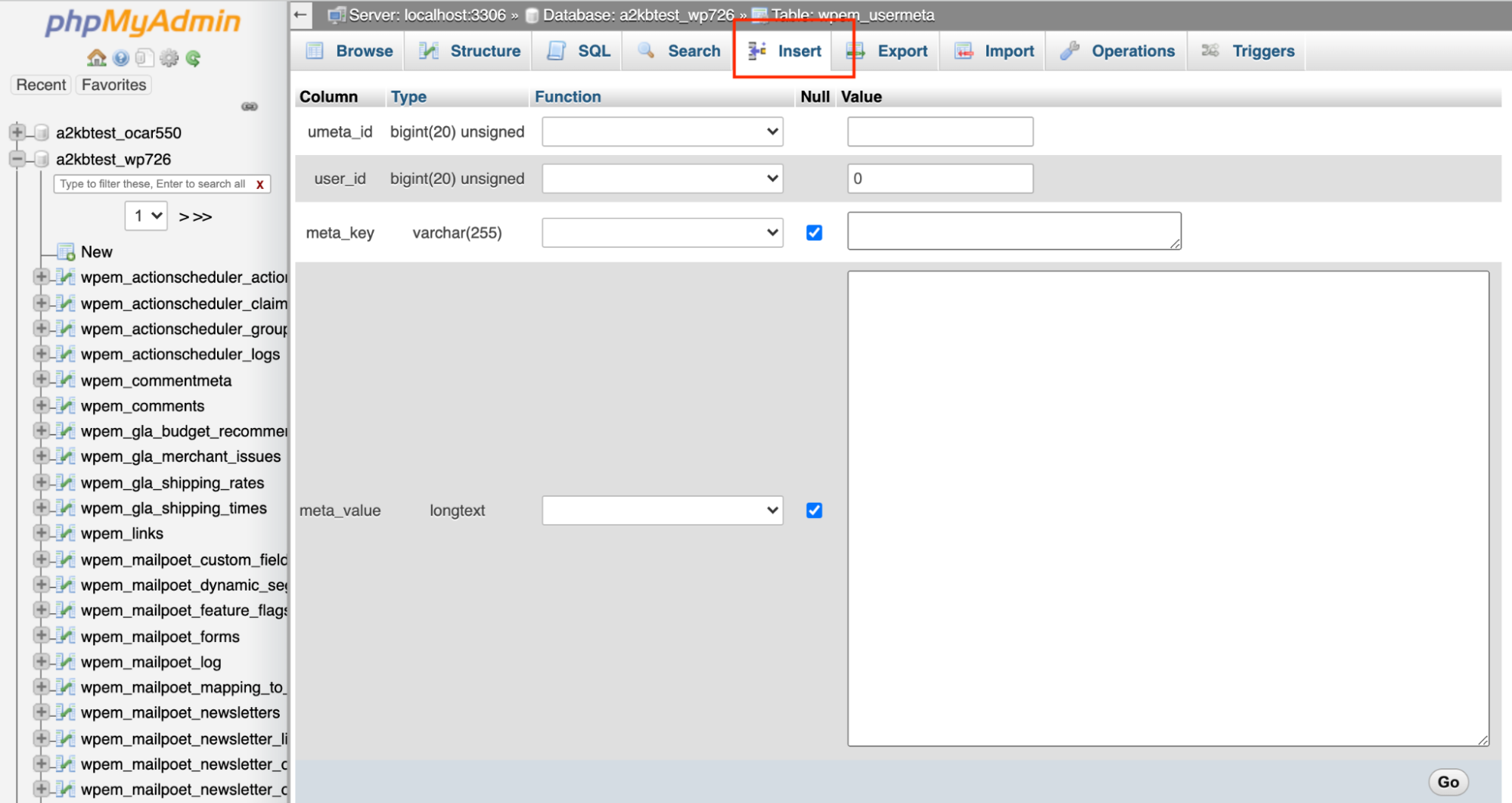1512x803 pixels.
Task: Click the Home house icon
Action: pyautogui.click(x=96, y=58)
